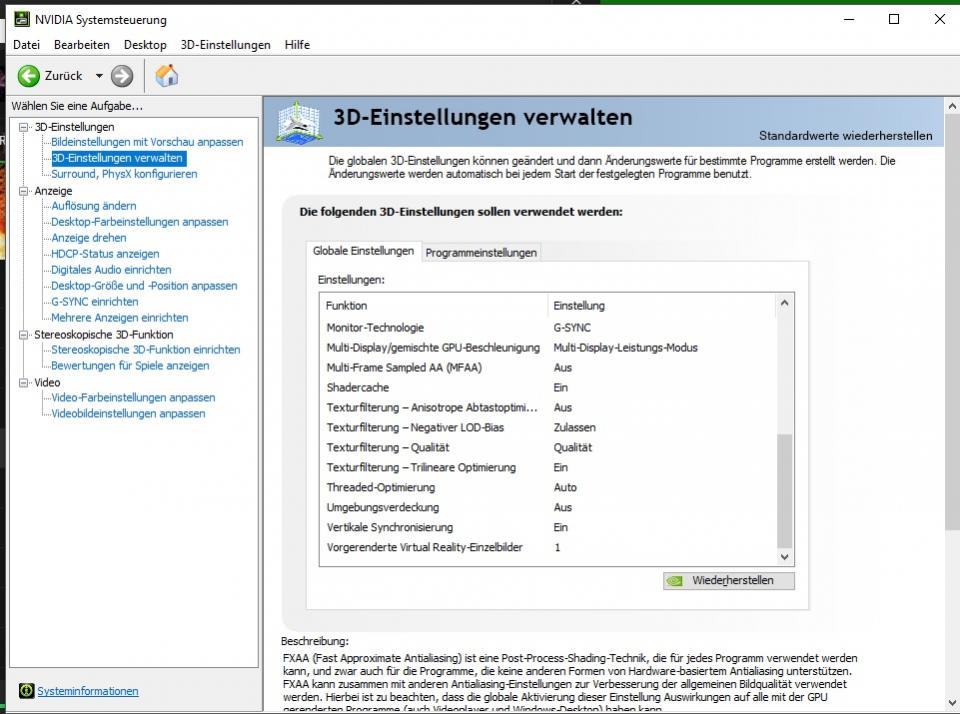The width and height of the screenshot is (960, 714).
Task: Open the Systeminformationen link
Action: coord(88,691)
